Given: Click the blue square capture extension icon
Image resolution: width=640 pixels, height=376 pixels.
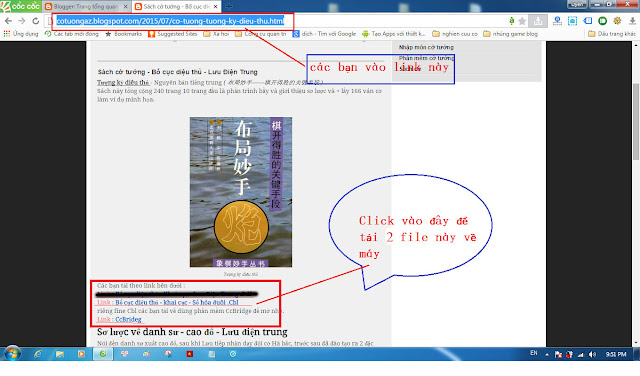Looking at the screenshot, I should [x=572, y=21].
